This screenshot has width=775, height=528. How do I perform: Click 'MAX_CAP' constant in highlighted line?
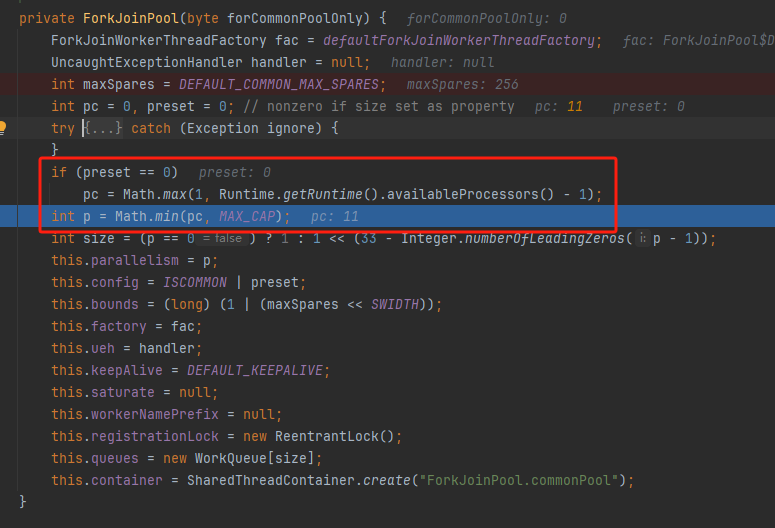(x=247, y=217)
